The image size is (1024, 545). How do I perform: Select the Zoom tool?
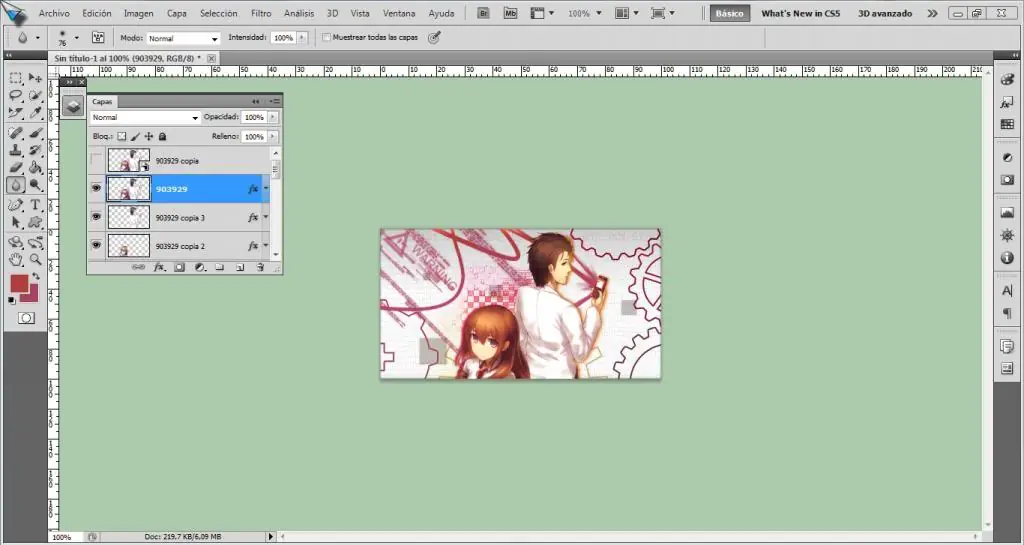point(35,260)
